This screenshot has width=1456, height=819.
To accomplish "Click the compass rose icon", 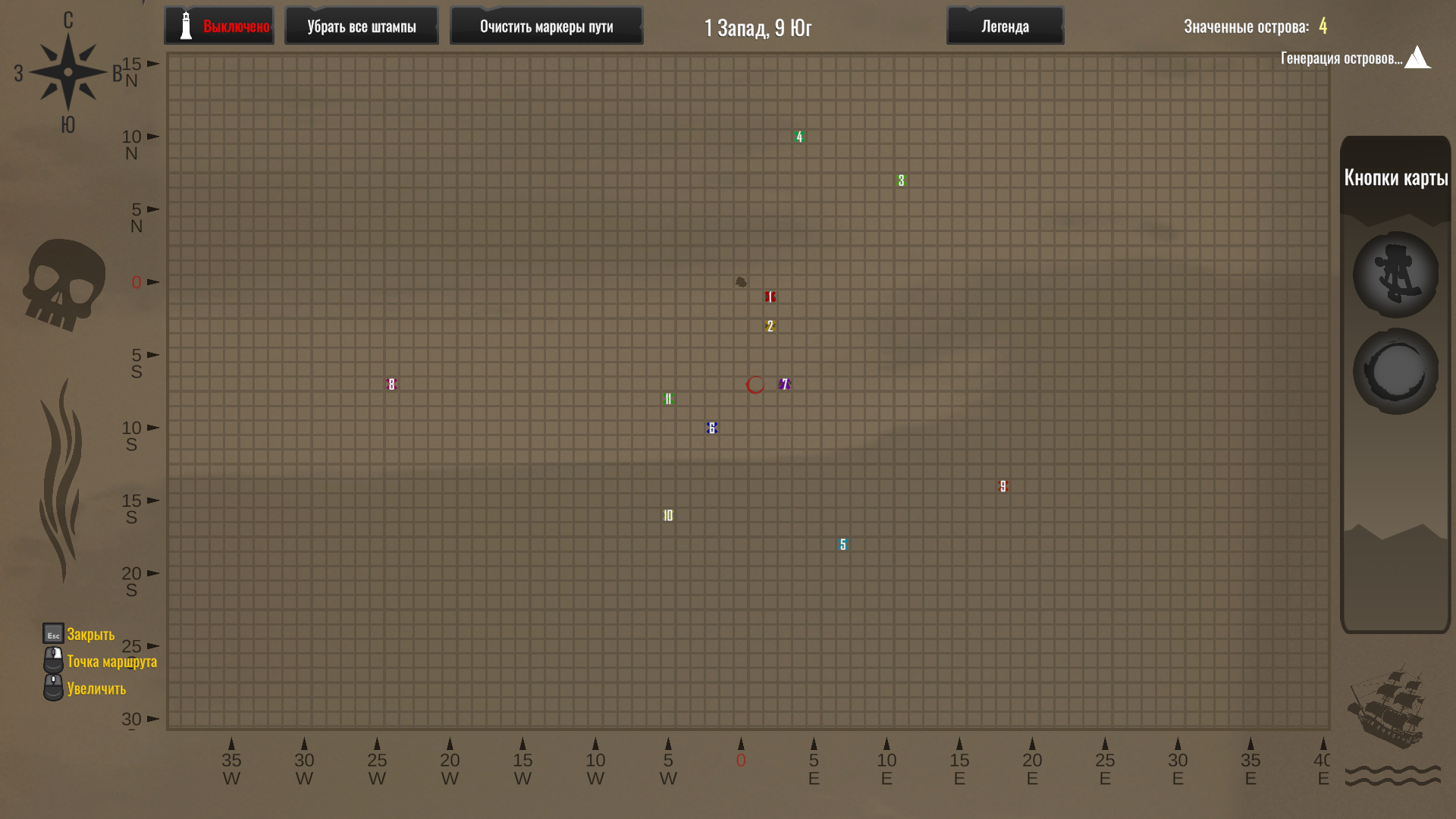I will pyautogui.click(x=67, y=73).
